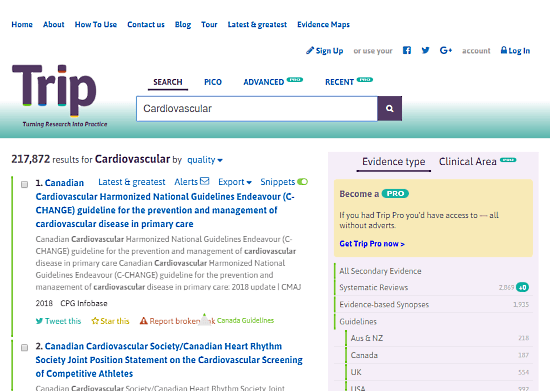The image size is (550, 391).
Task: Open the Export dropdown
Action: click(x=235, y=182)
